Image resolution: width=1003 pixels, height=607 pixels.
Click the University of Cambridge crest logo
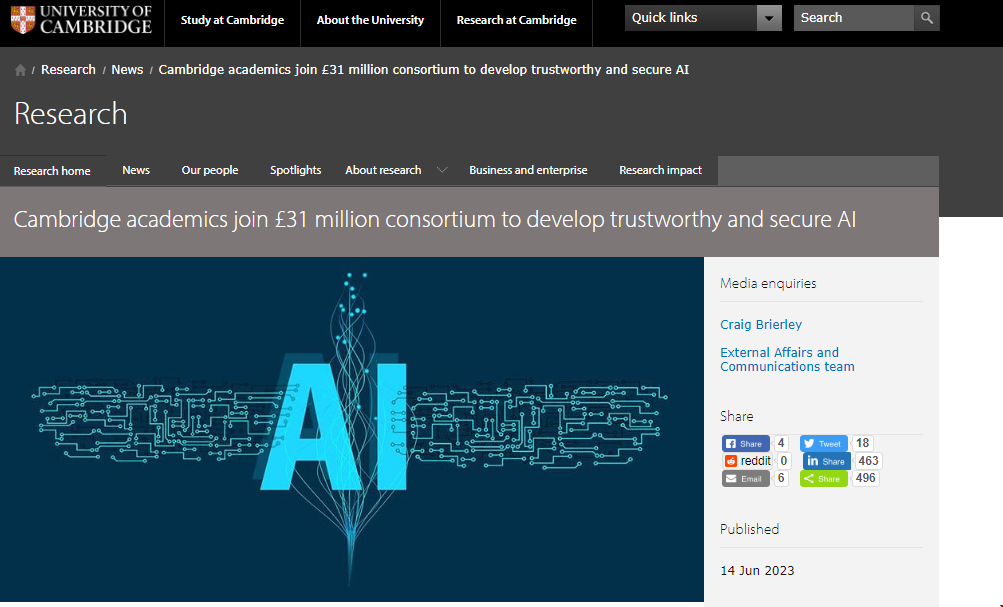point(22,19)
